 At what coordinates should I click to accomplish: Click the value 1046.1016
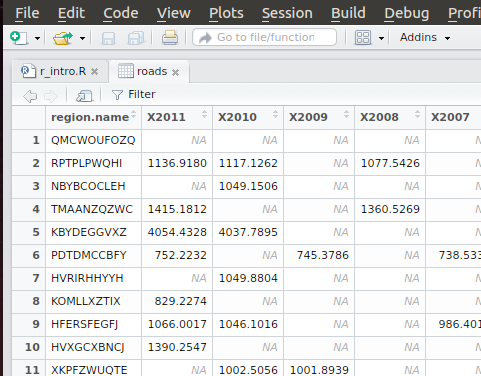pos(248,324)
